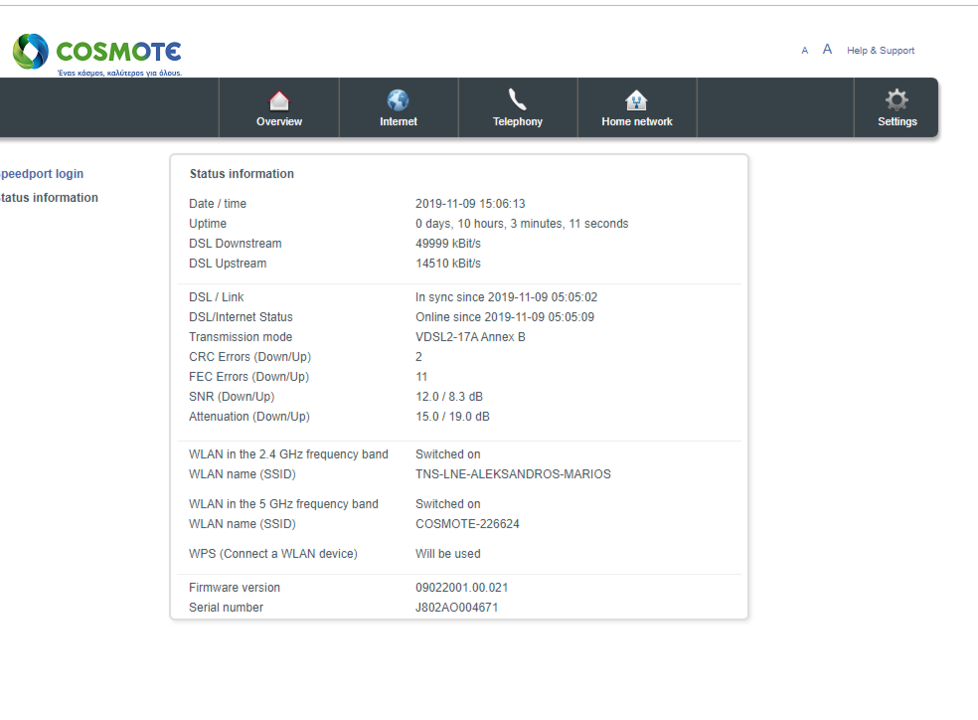
Task: Open the Internet menu label
Action: [x=399, y=122]
